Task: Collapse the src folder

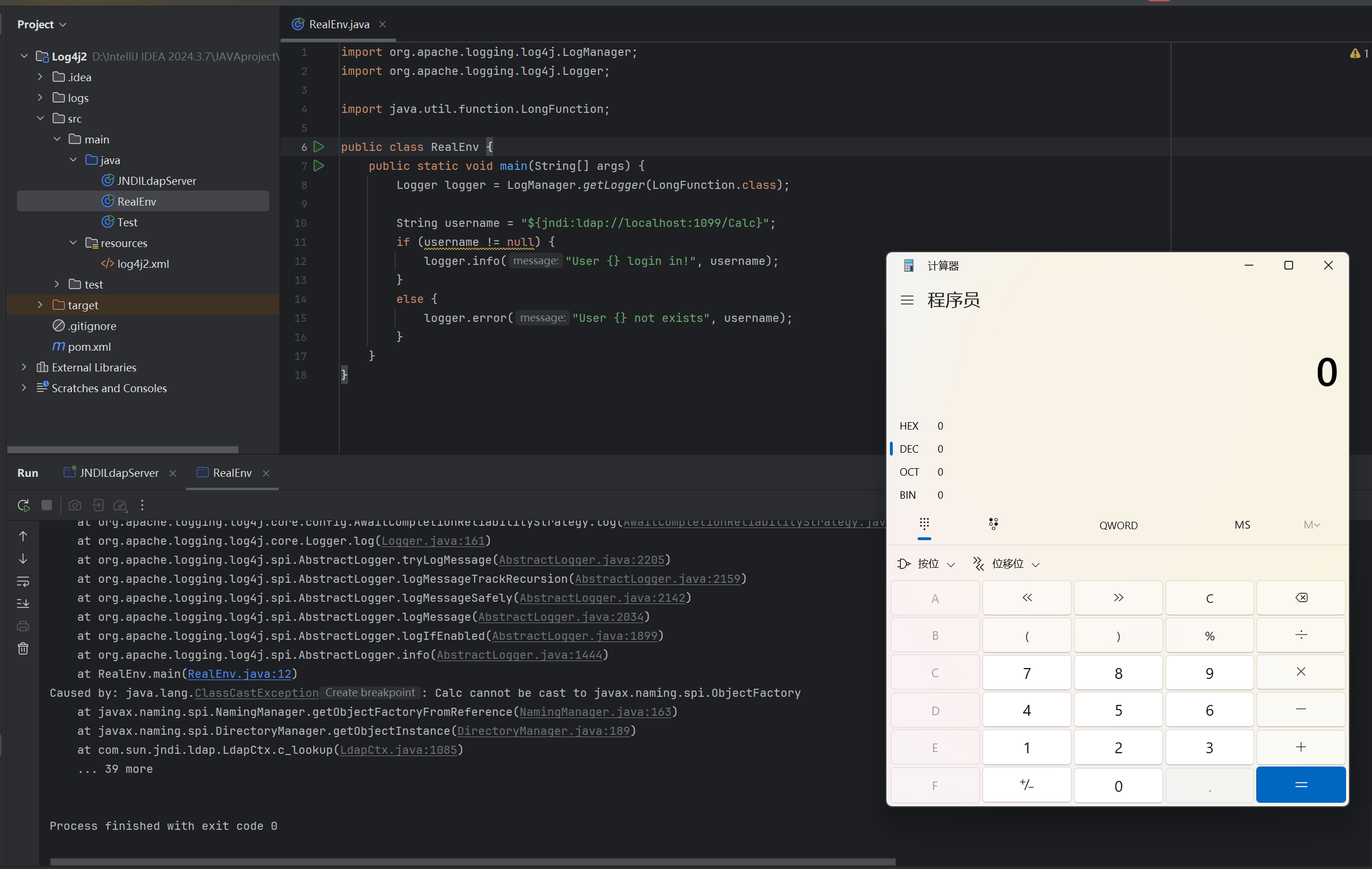Action: 40,118
